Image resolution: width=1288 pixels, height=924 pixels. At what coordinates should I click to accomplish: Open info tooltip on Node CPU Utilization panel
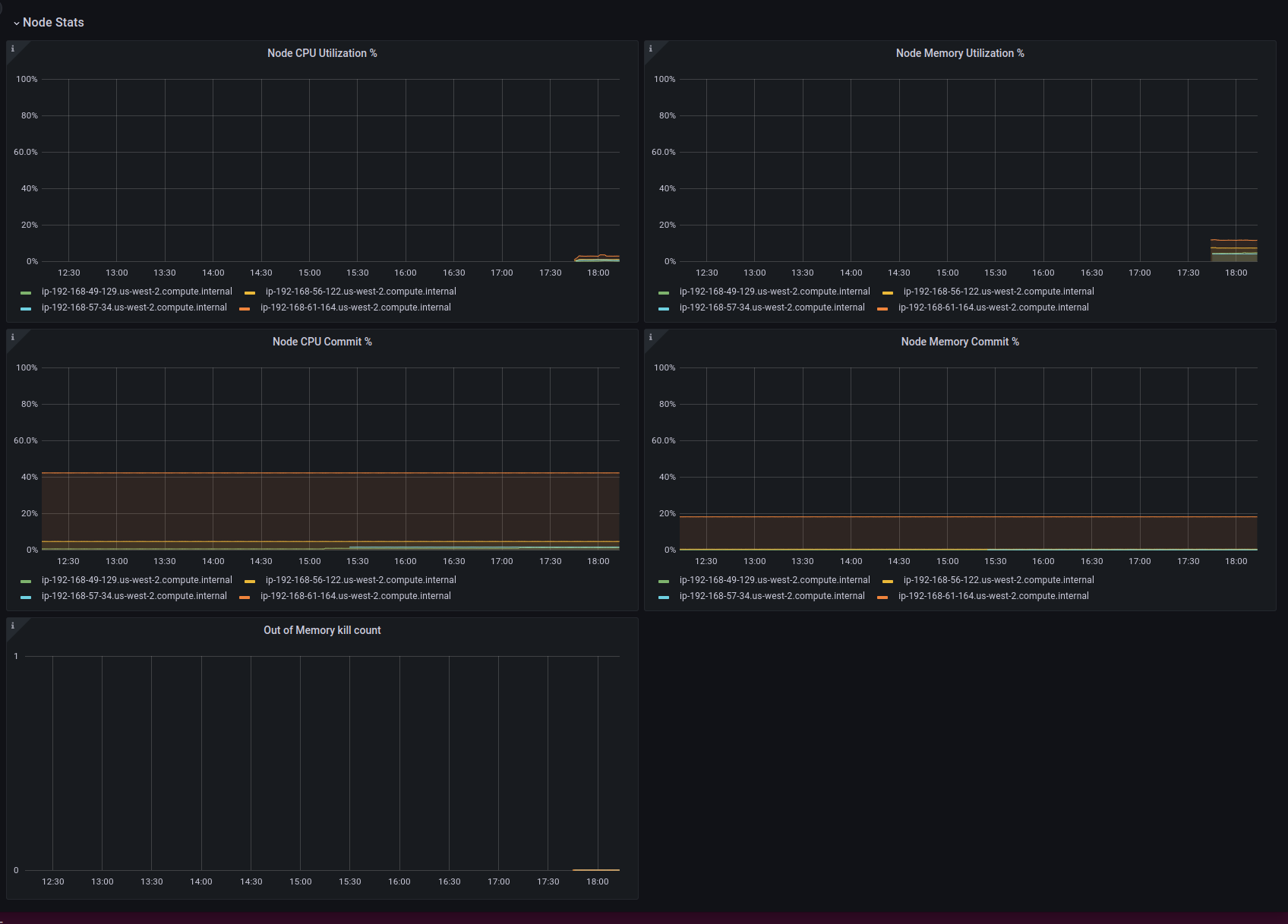coord(13,48)
